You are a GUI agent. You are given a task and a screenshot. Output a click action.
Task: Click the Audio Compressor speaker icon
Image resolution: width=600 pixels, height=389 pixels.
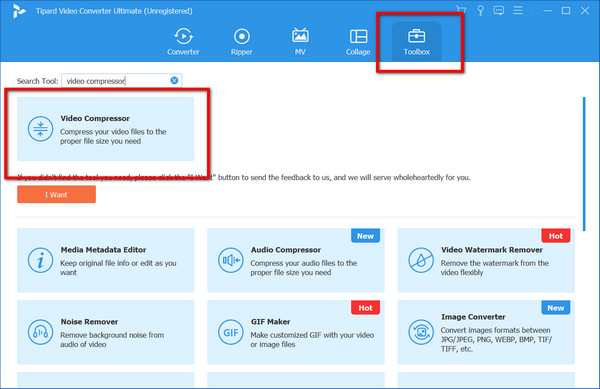click(x=231, y=260)
